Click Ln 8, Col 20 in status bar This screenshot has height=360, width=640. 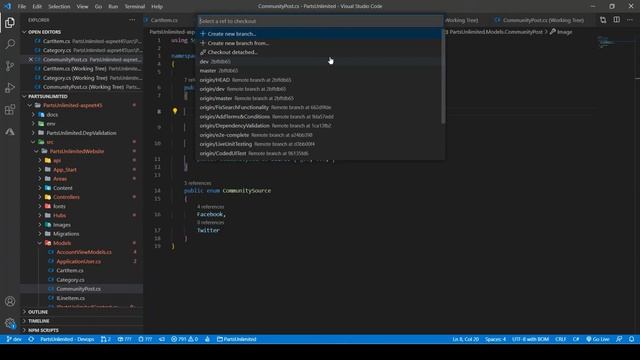465,339
